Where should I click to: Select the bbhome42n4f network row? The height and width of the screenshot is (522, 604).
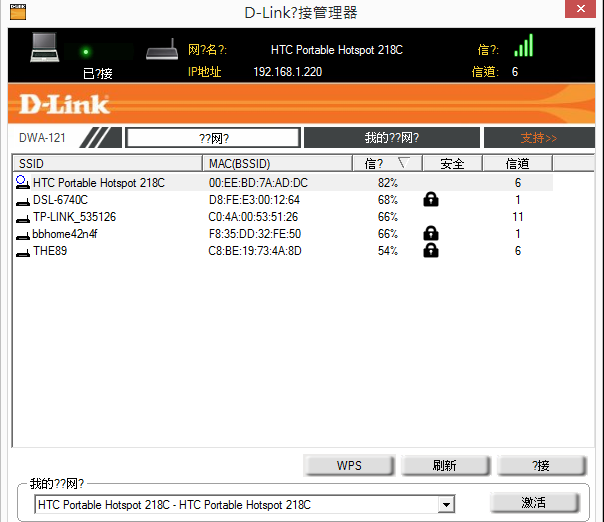click(283, 233)
